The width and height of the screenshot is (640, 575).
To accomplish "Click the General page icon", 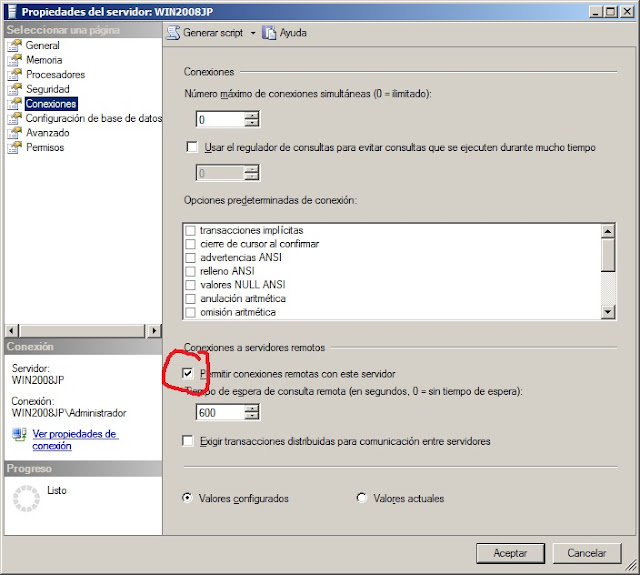I will tap(14, 45).
